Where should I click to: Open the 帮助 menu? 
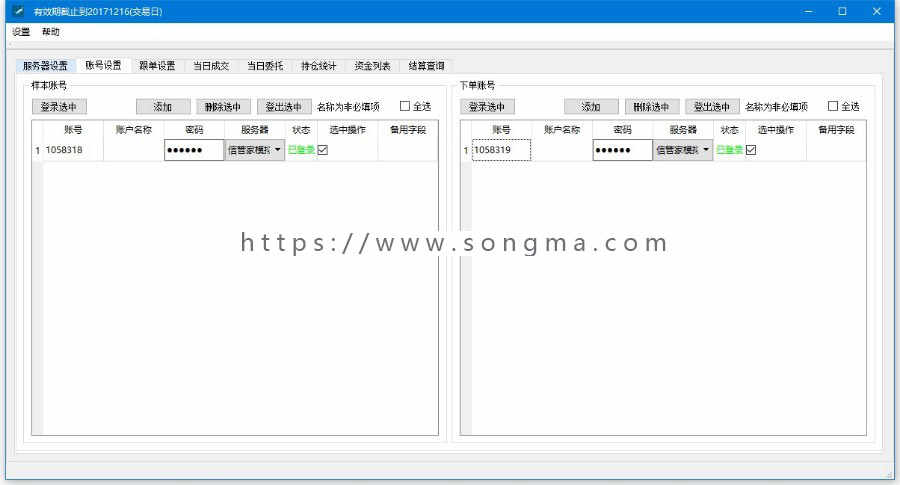coord(51,32)
